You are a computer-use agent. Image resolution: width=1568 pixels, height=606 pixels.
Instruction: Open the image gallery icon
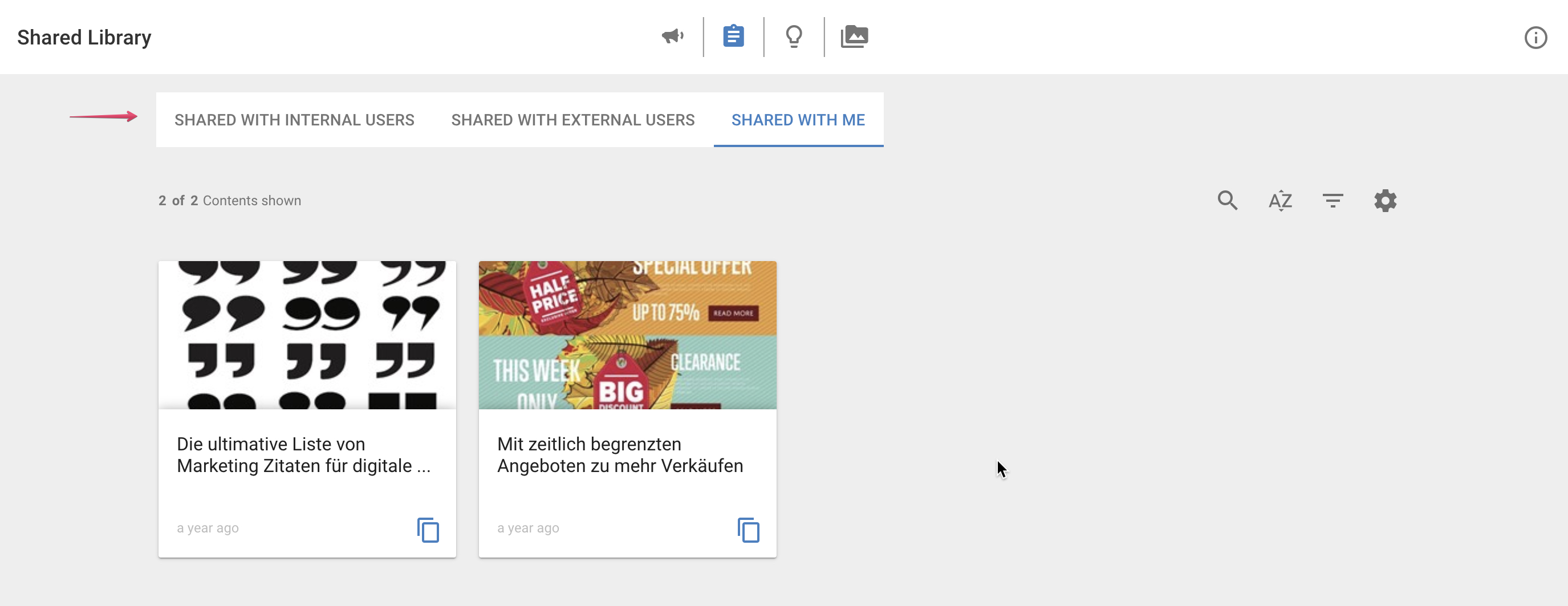tap(854, 36)
